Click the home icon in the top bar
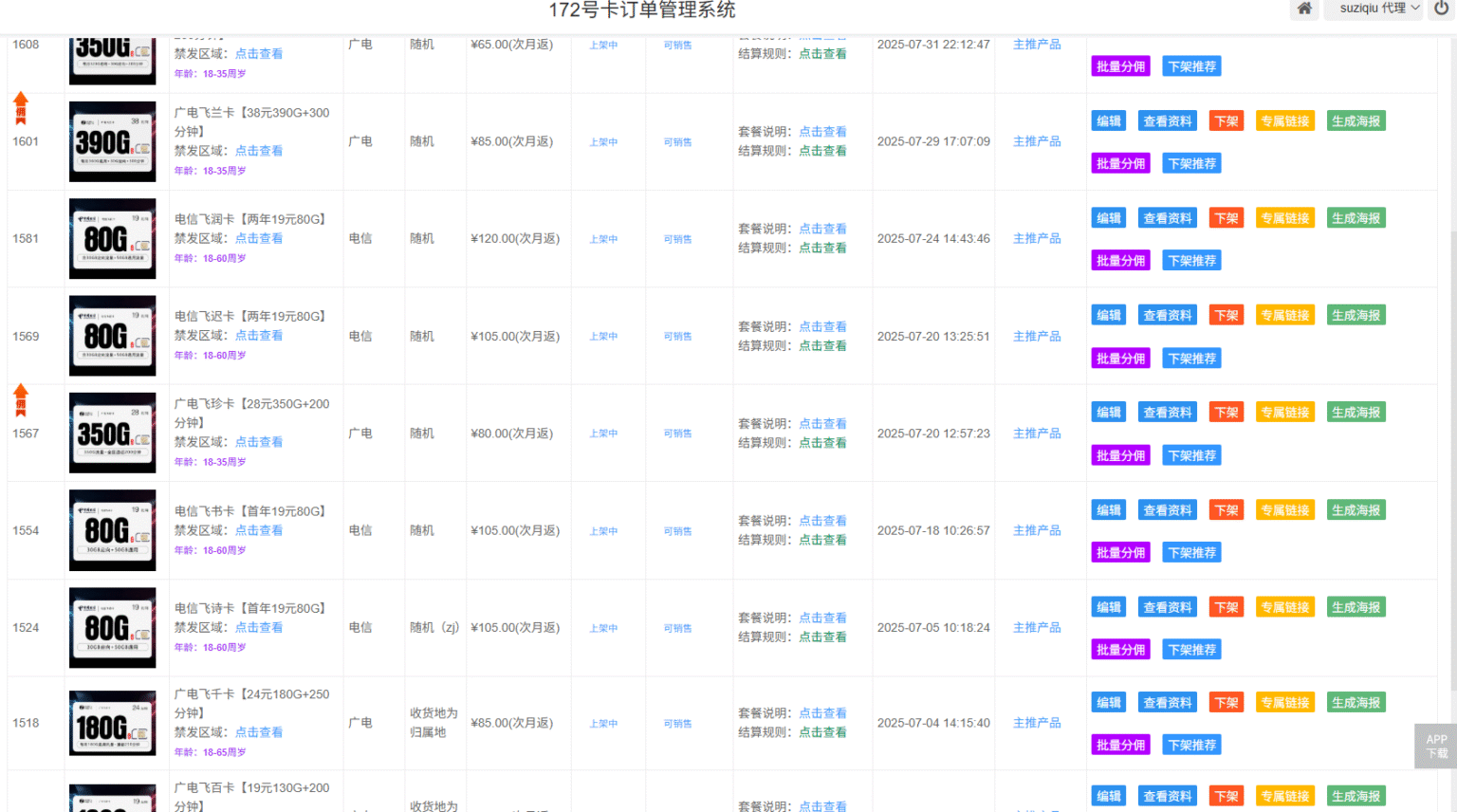Viewport: 1457px width, 812px height. pyautogui.click(x=1303, y=9)
